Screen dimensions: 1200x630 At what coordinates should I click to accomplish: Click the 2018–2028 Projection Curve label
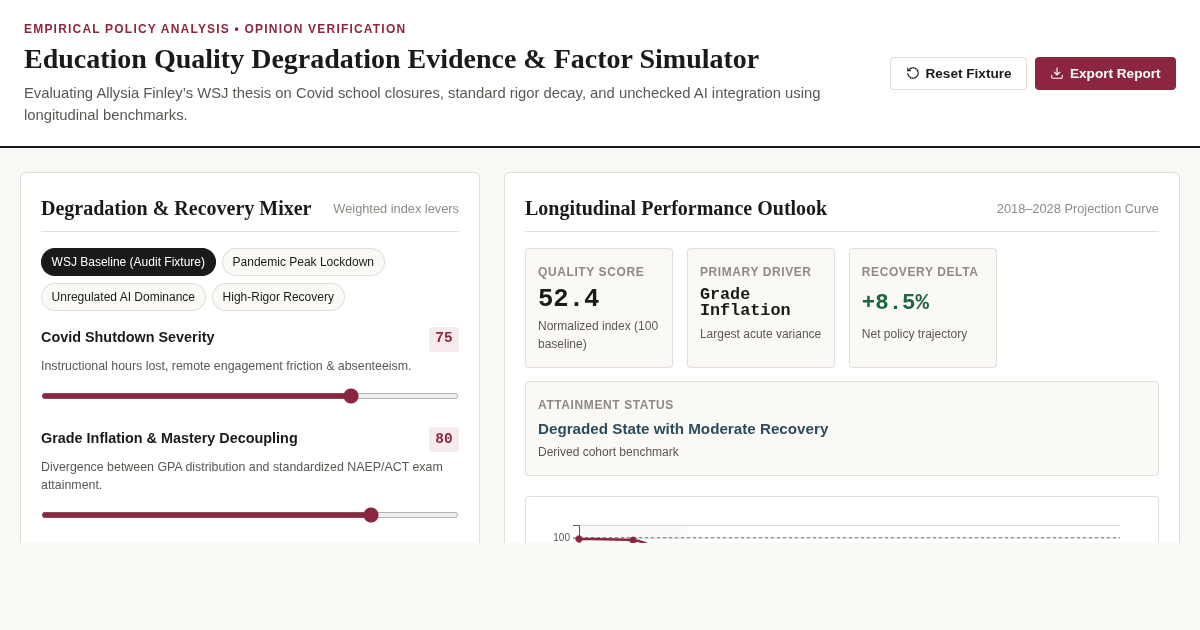[x=1077, y=209]
